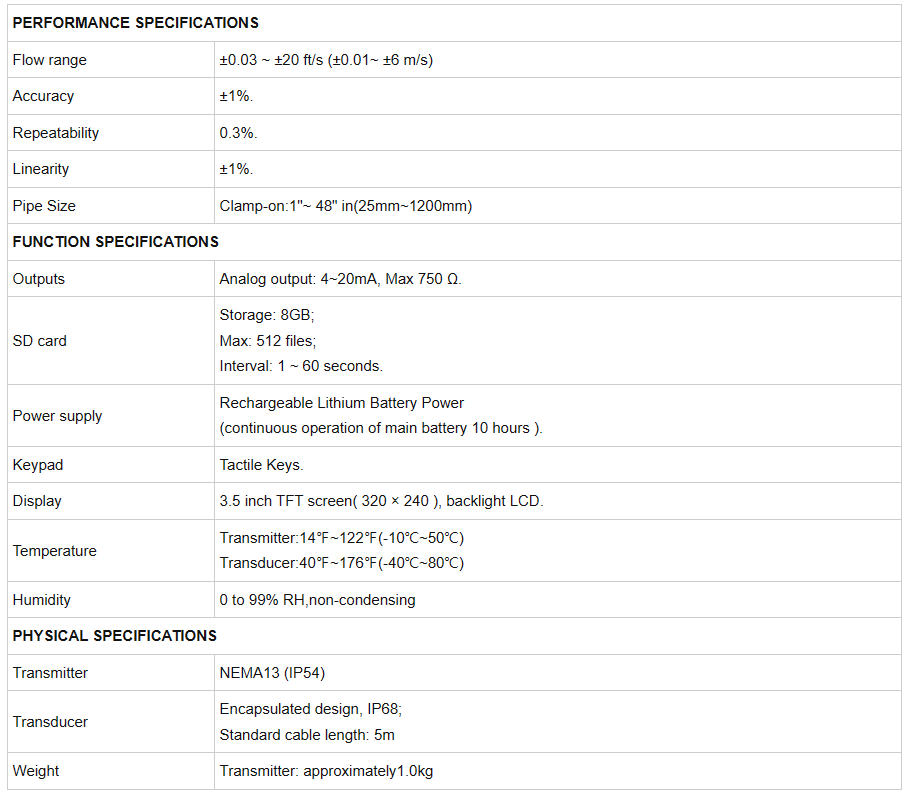
Task: Click the Repeatability value 0.3%
Action: tap(238, 133)
